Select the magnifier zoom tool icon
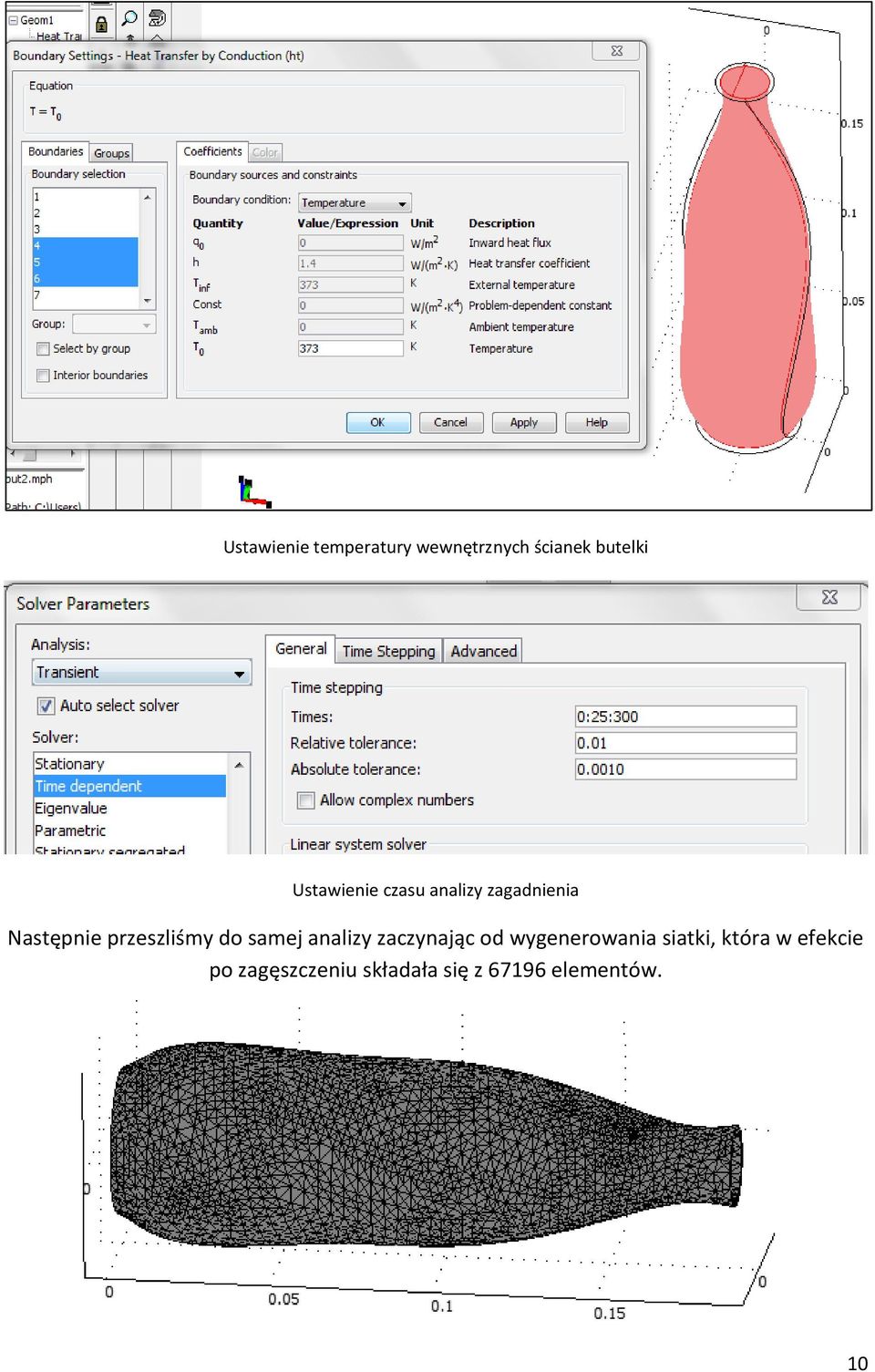The image size is (875, 1372). click(x=129, y=18)
